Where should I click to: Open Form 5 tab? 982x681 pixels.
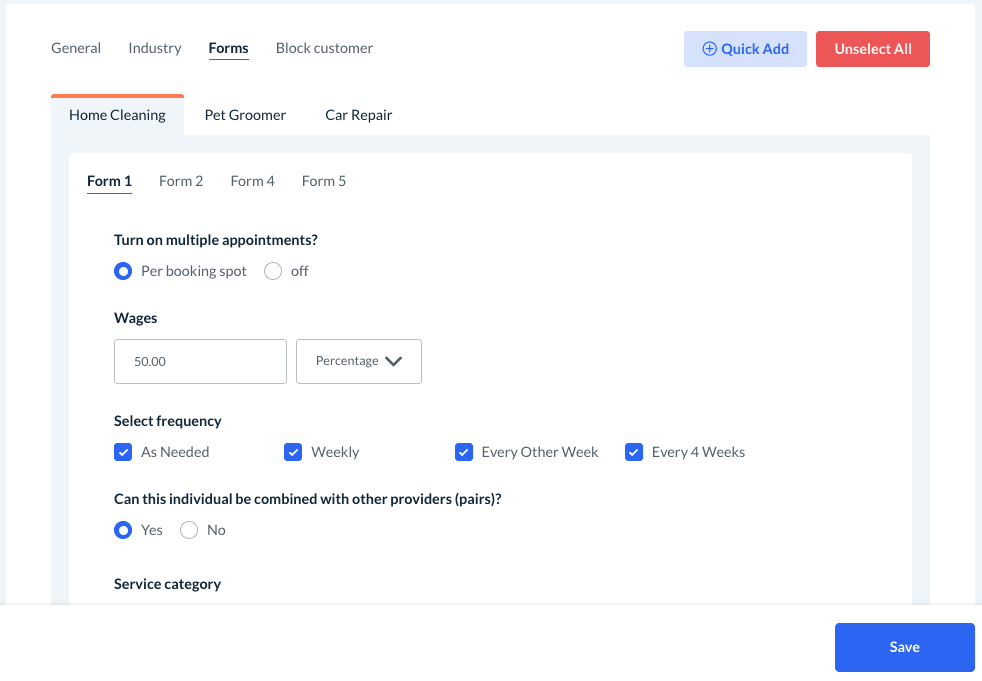pyautogui.click(x=324, y=181)
